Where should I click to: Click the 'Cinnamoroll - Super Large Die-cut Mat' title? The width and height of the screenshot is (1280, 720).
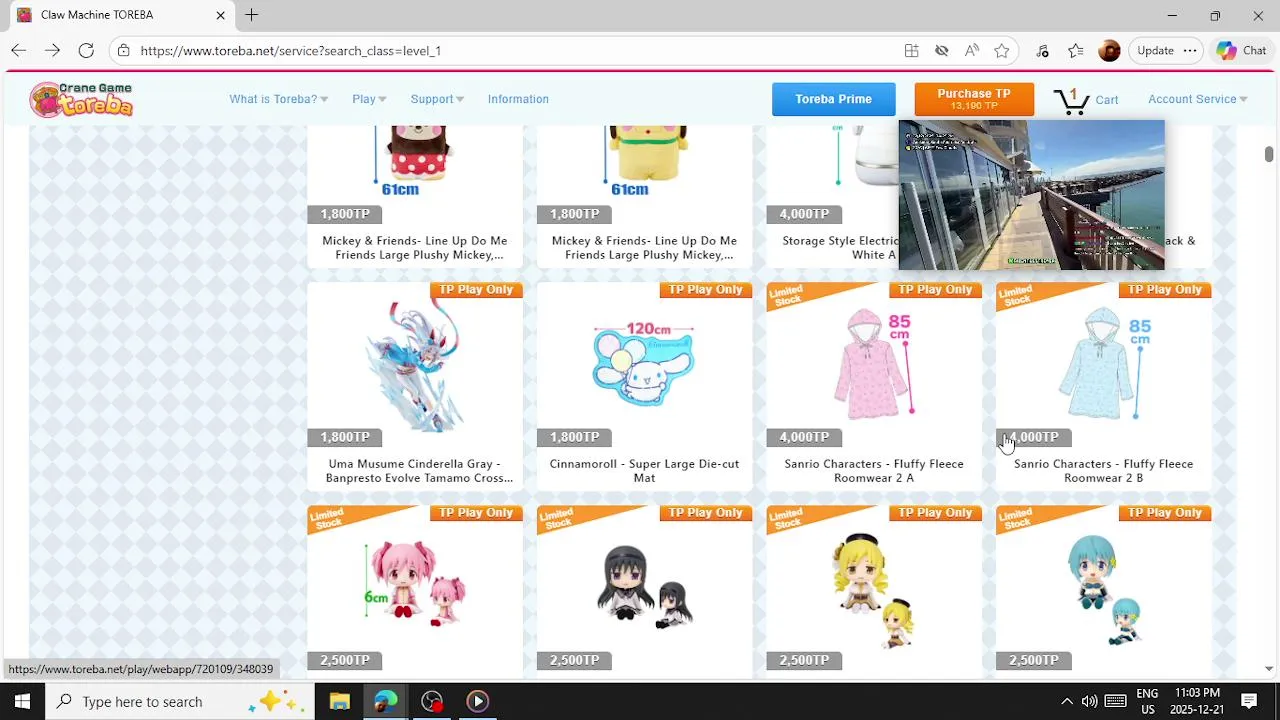tap(644, 471)
